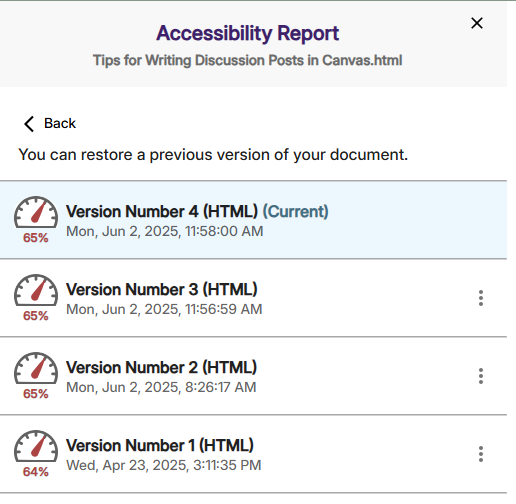Select the Version Number 2 (HTML) title

click(x=161, y=367)
